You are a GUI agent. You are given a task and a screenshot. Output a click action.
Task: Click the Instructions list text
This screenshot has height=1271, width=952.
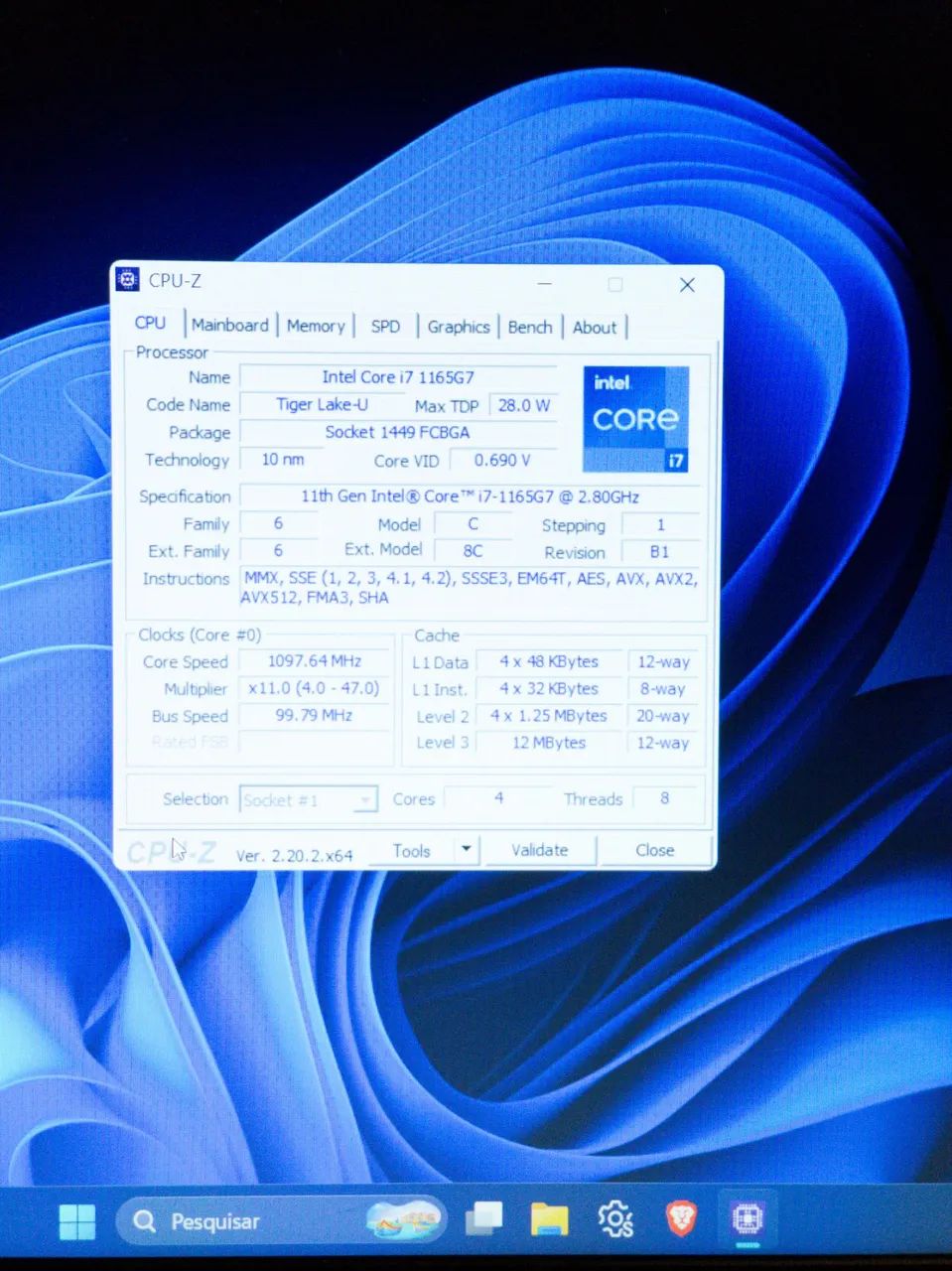470,588
